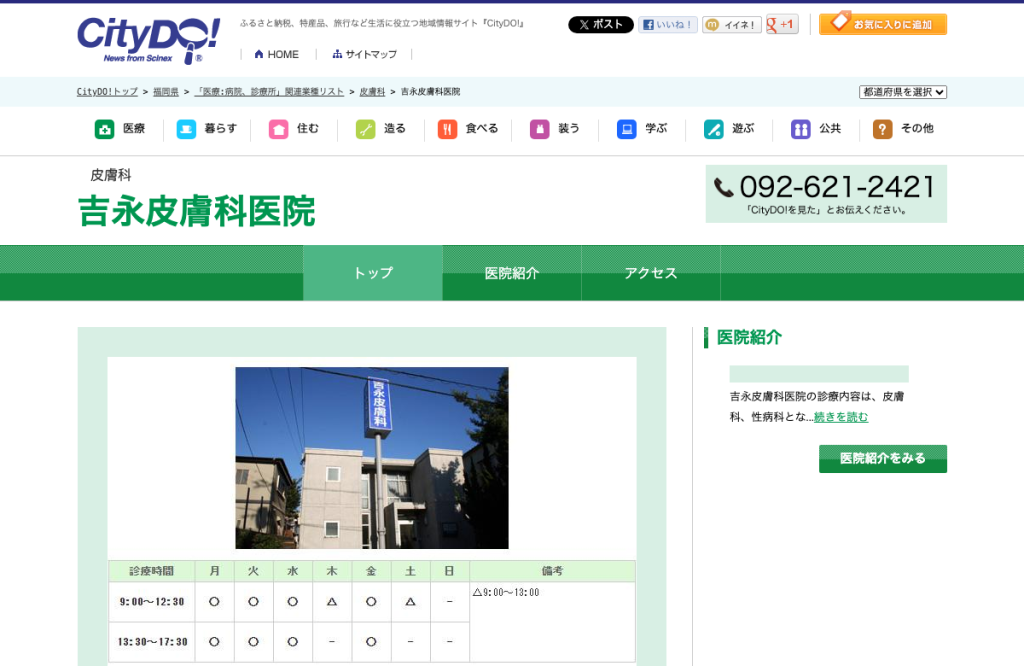Click the 吉永皮膚科医院 heading

197,212
